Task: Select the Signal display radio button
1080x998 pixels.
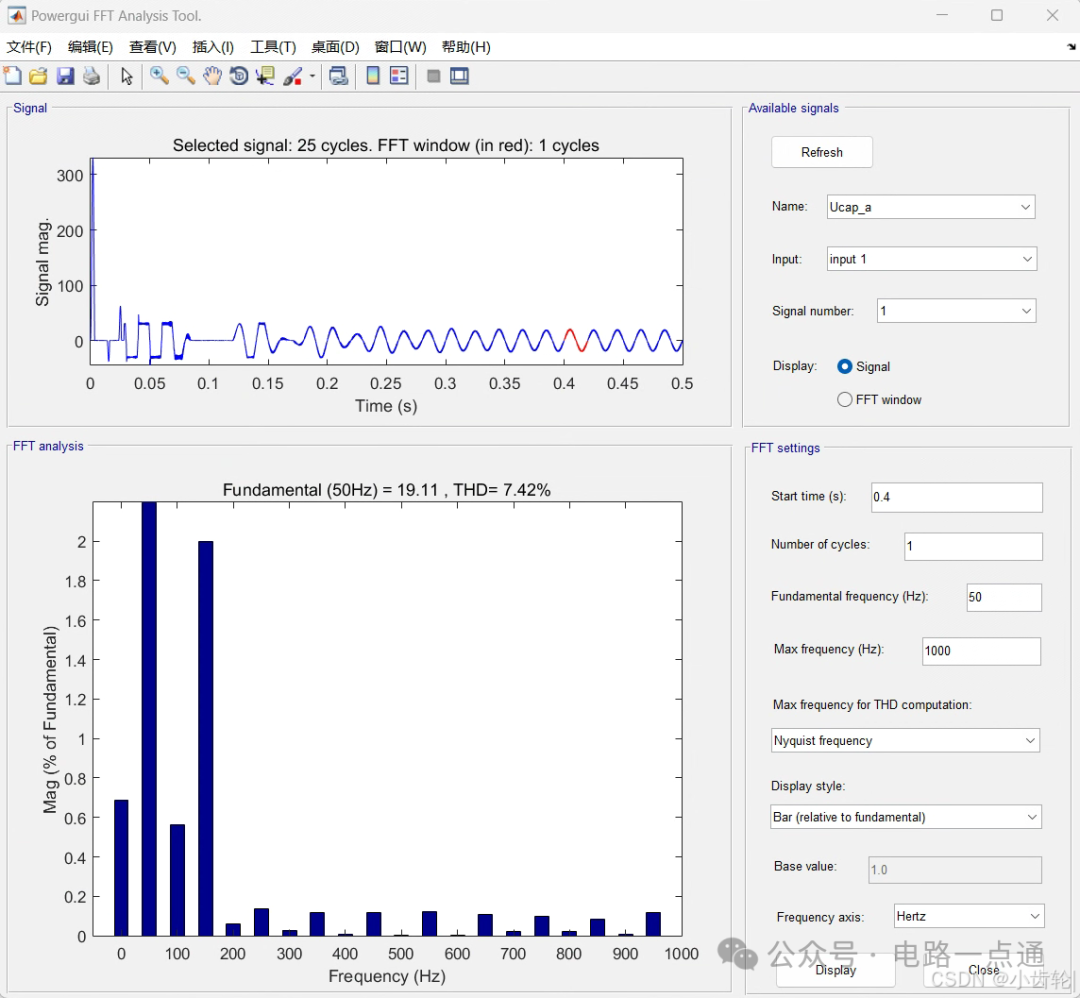Action: [845, 367]
